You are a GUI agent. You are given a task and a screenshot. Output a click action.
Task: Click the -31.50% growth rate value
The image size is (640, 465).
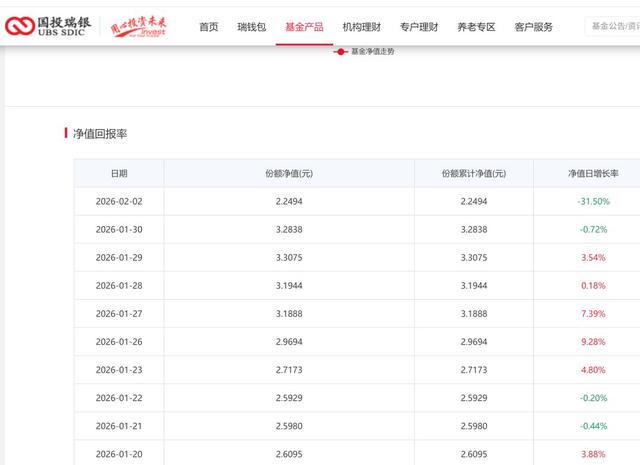[x=592, y=201]
